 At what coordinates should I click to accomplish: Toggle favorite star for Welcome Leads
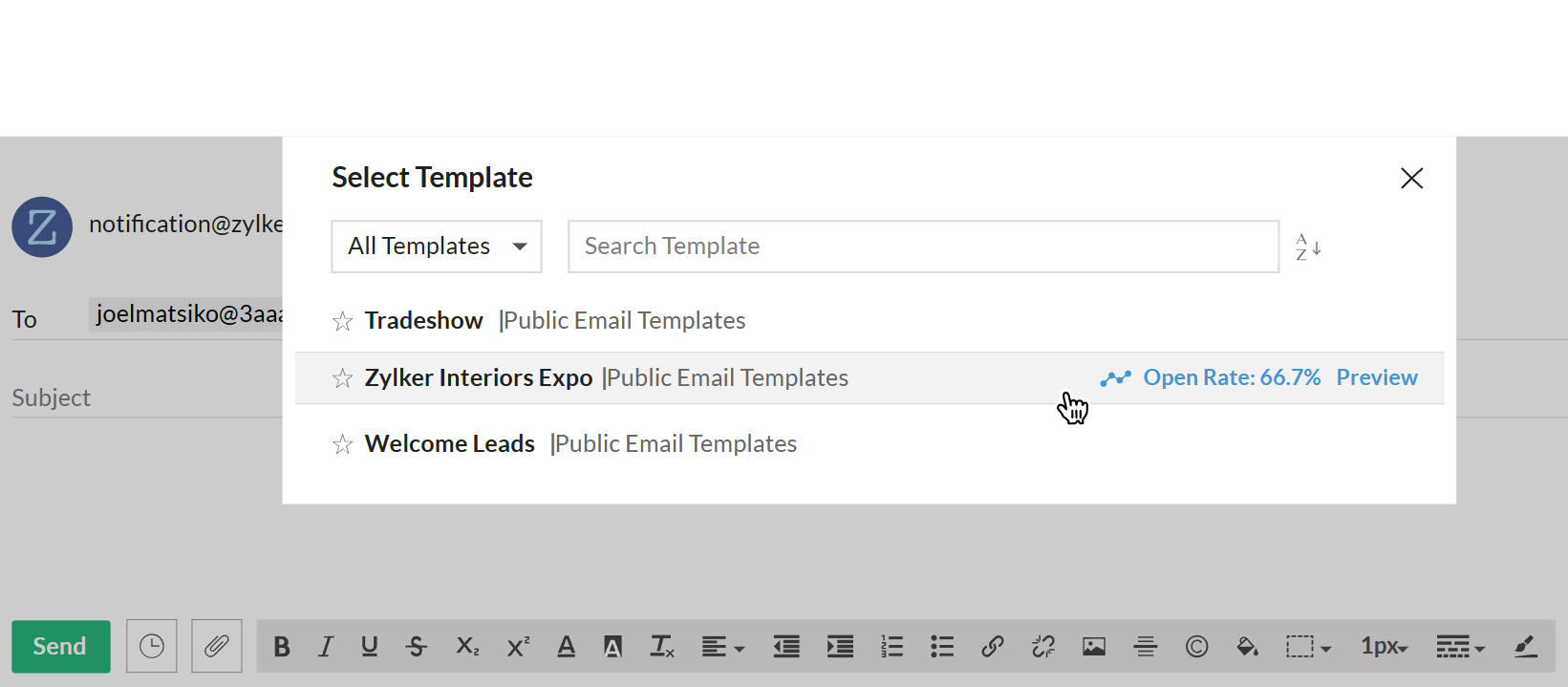point(343,444)
